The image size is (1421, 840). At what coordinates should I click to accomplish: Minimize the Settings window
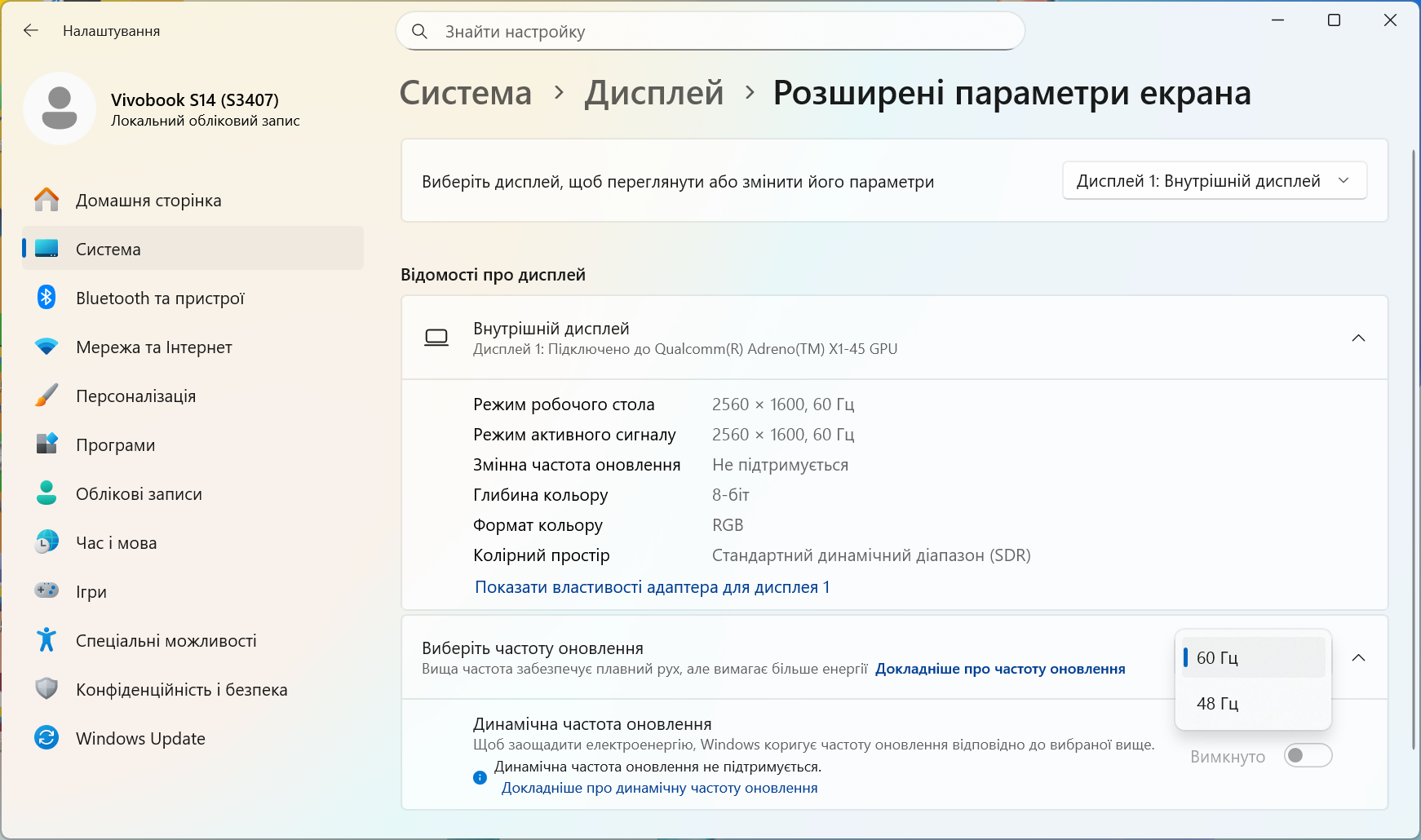coord(1278,20)
